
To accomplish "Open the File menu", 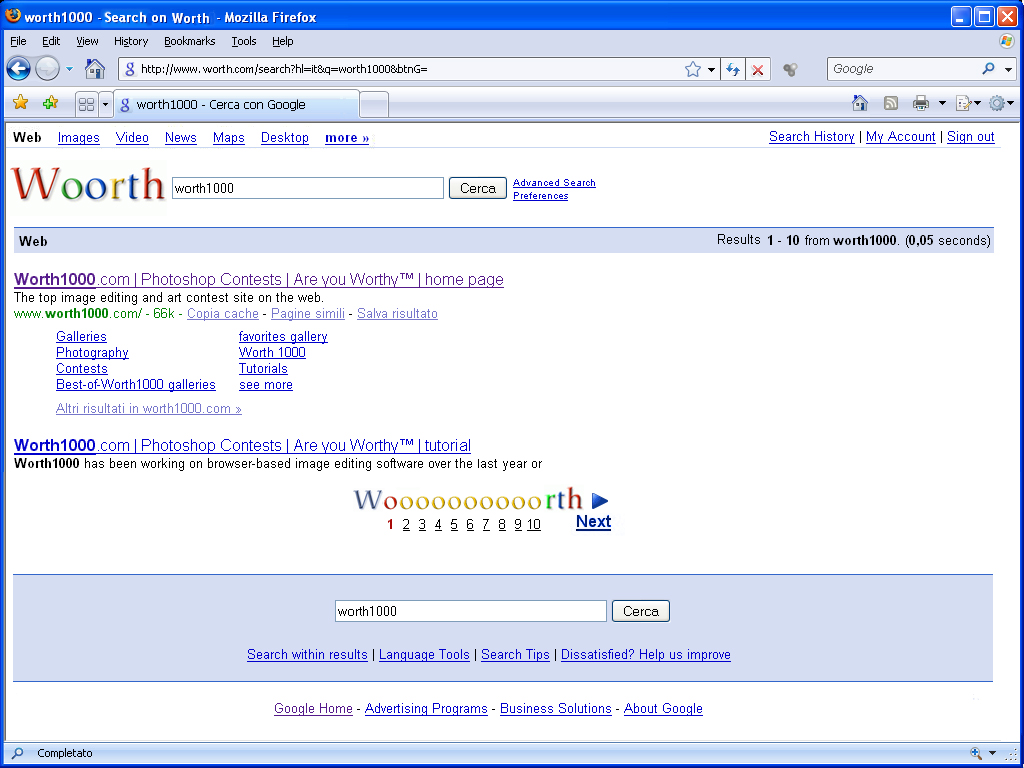I will (x=18, y=41).
